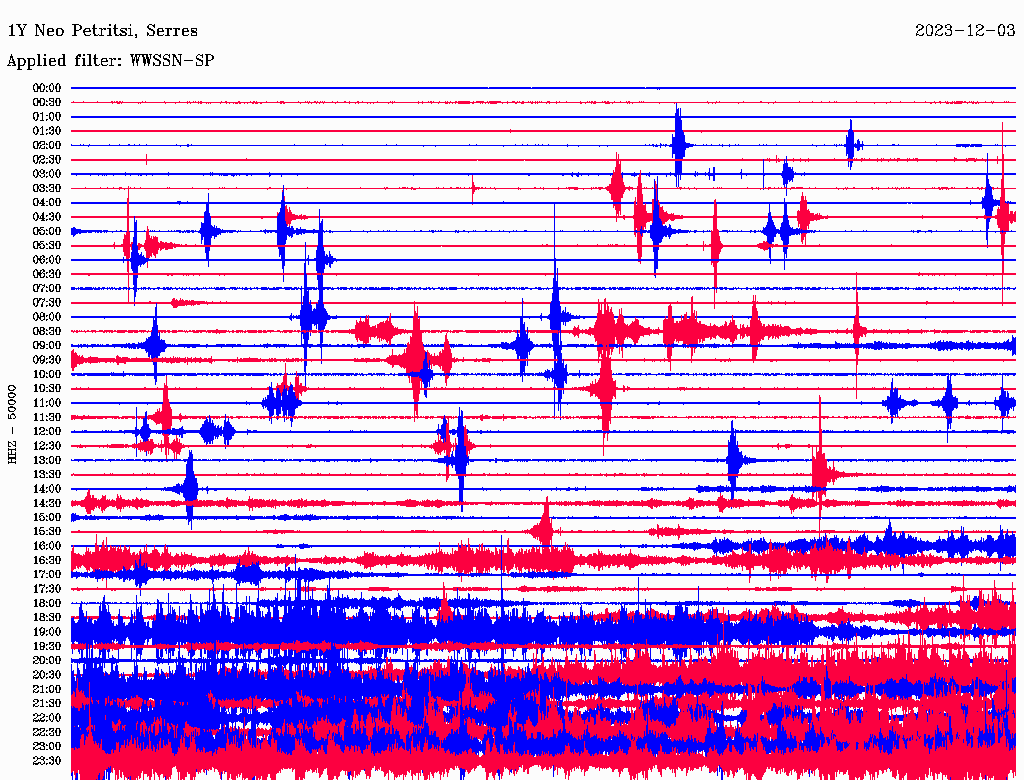Select the 15:00 time label
The height and width of the screenshot is (780, 1024).
coord(47,517)
